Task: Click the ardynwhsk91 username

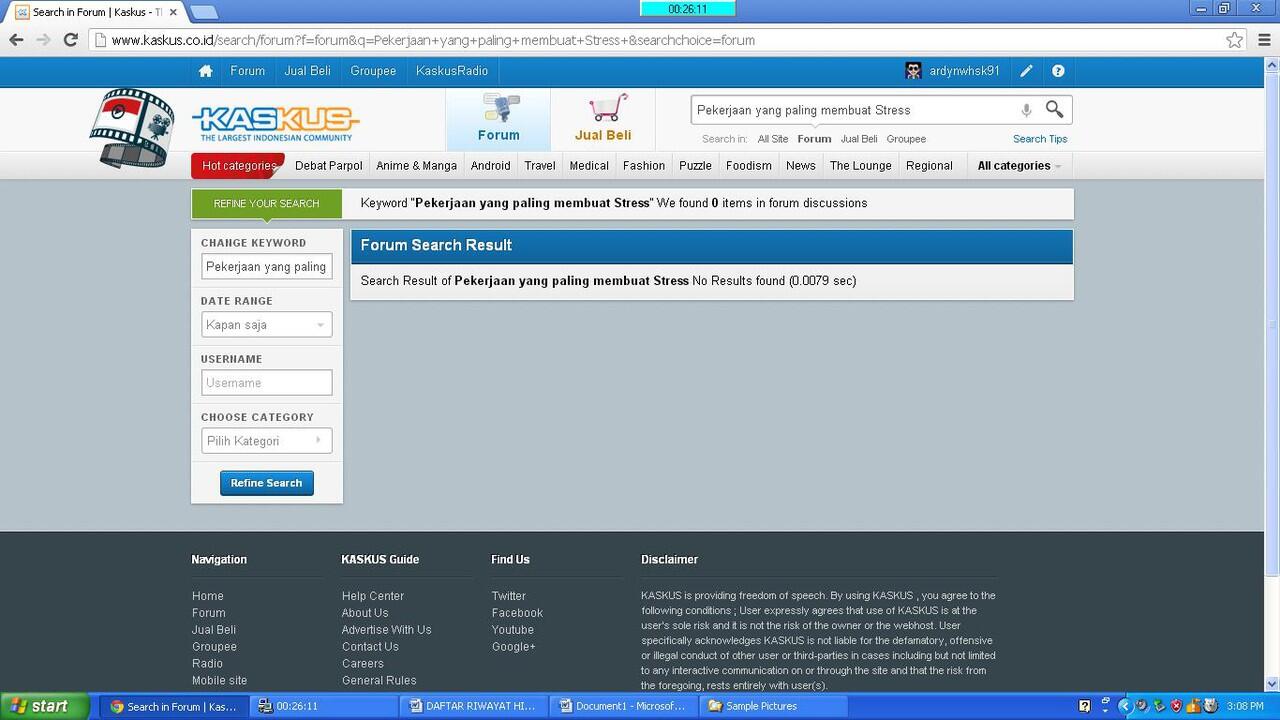Action: coord(964,71)
